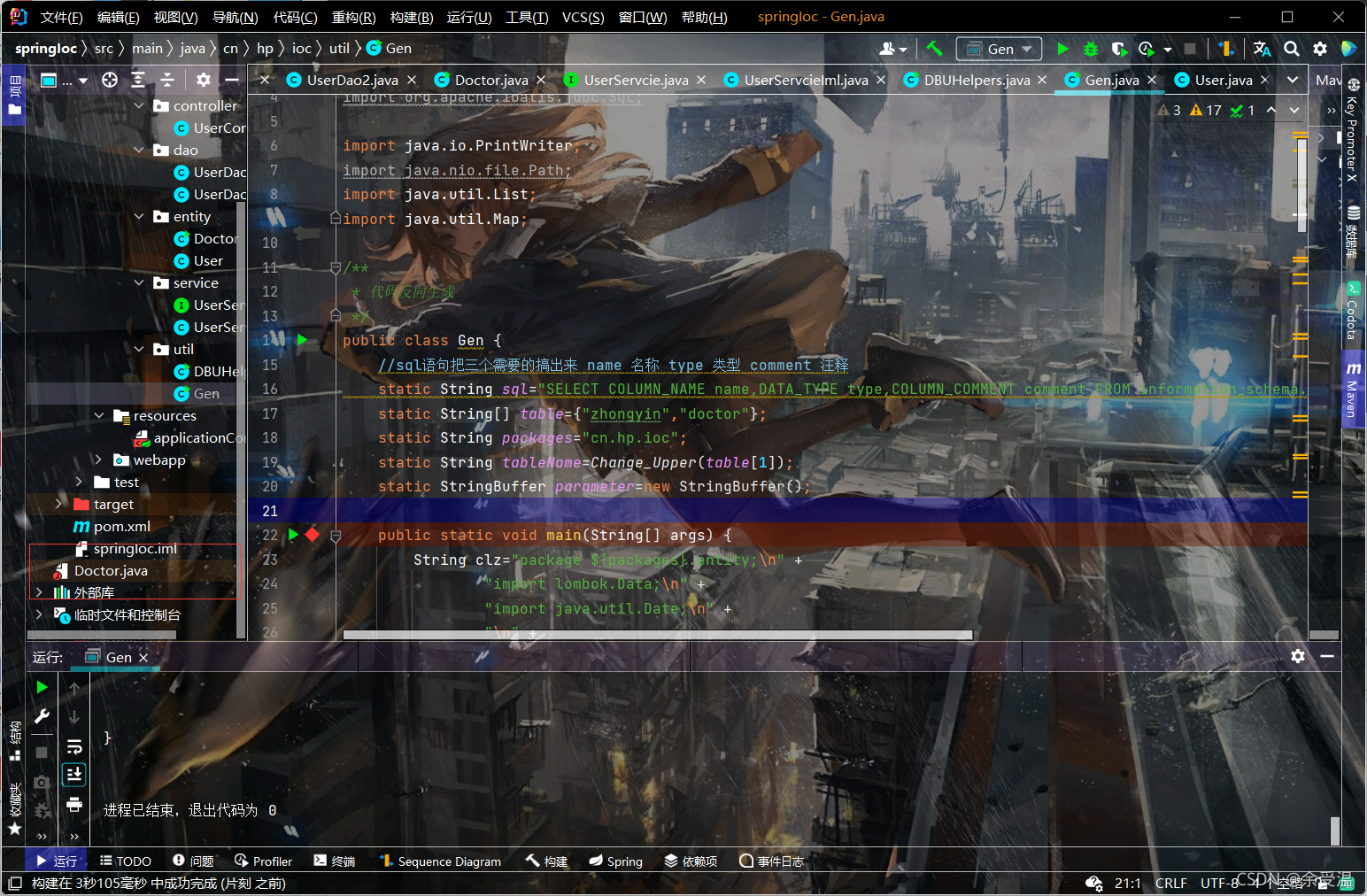Open Search Everywhere with the magnifier icon
This screenshot has width=1367, height=896.
(1292, 49)
